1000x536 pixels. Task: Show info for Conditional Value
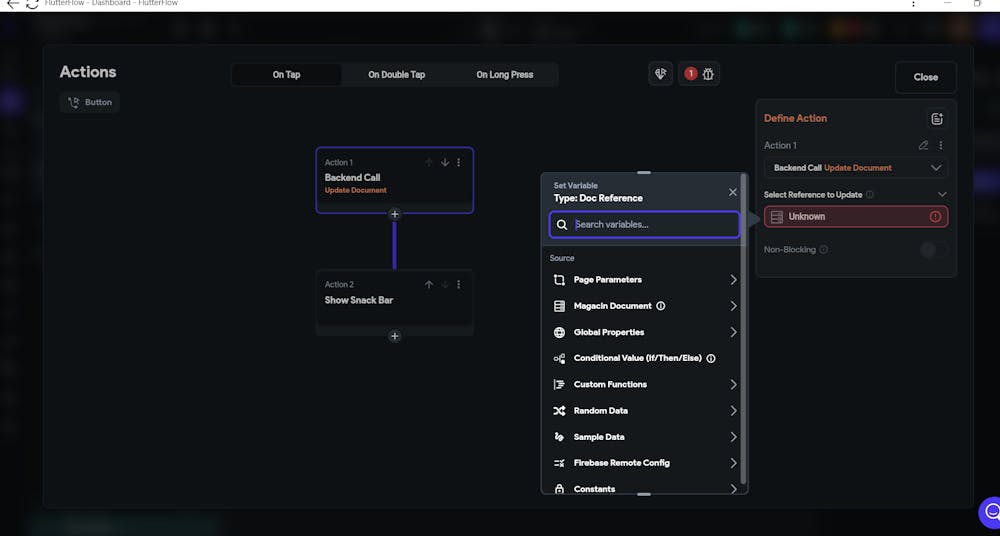711,359
